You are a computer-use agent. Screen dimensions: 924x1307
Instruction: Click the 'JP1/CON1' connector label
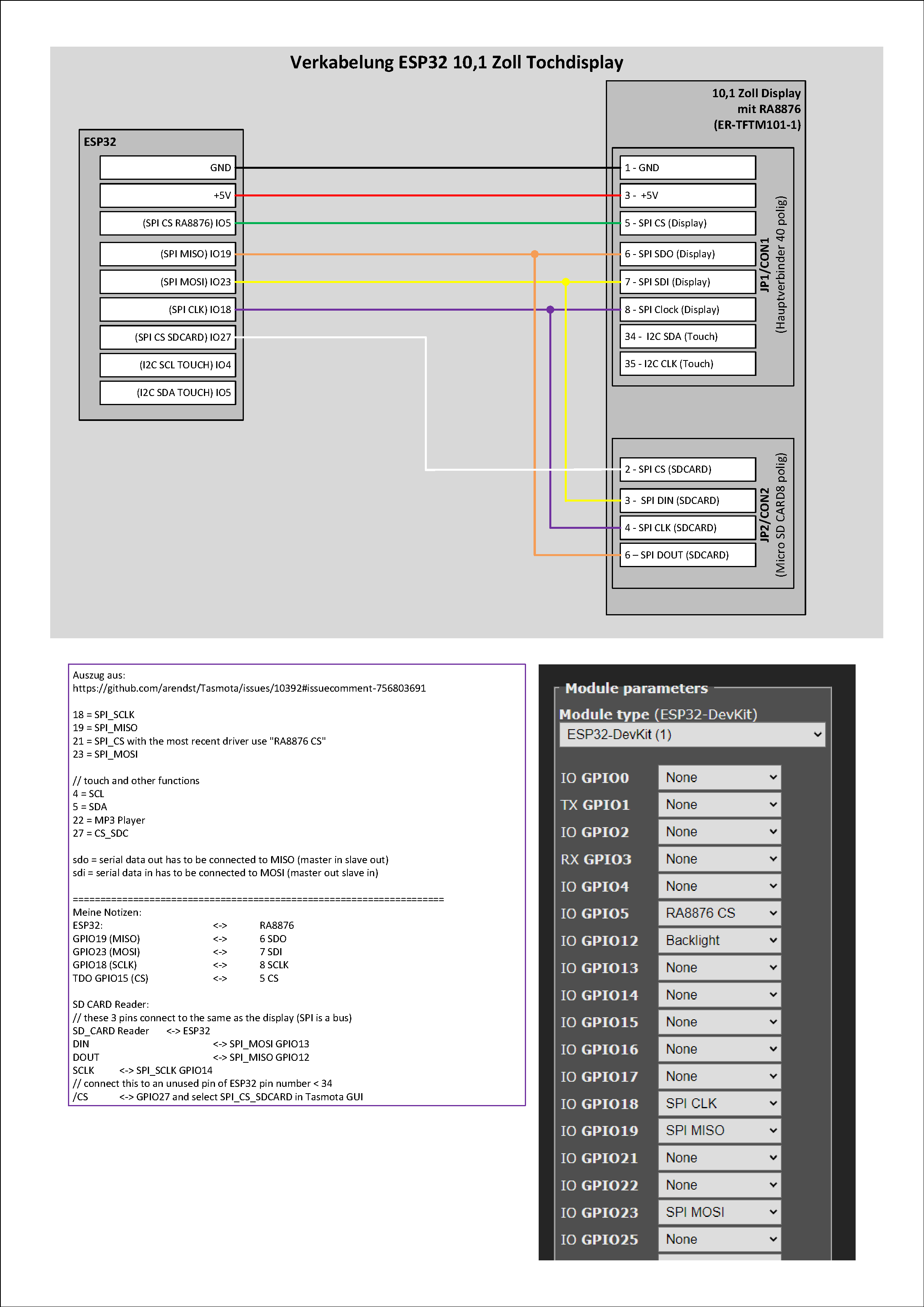pyautogui.click(x=765, y=265)
